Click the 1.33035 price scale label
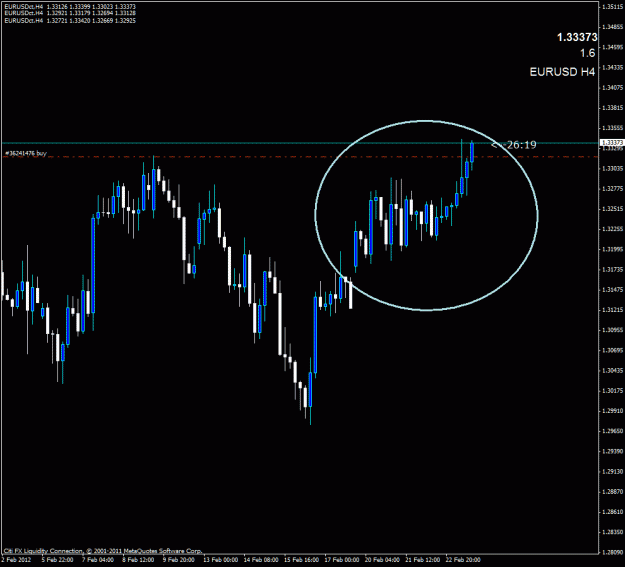Image resolution: width=625 pixels, height=567 pixels. click(x=613, y=169)
